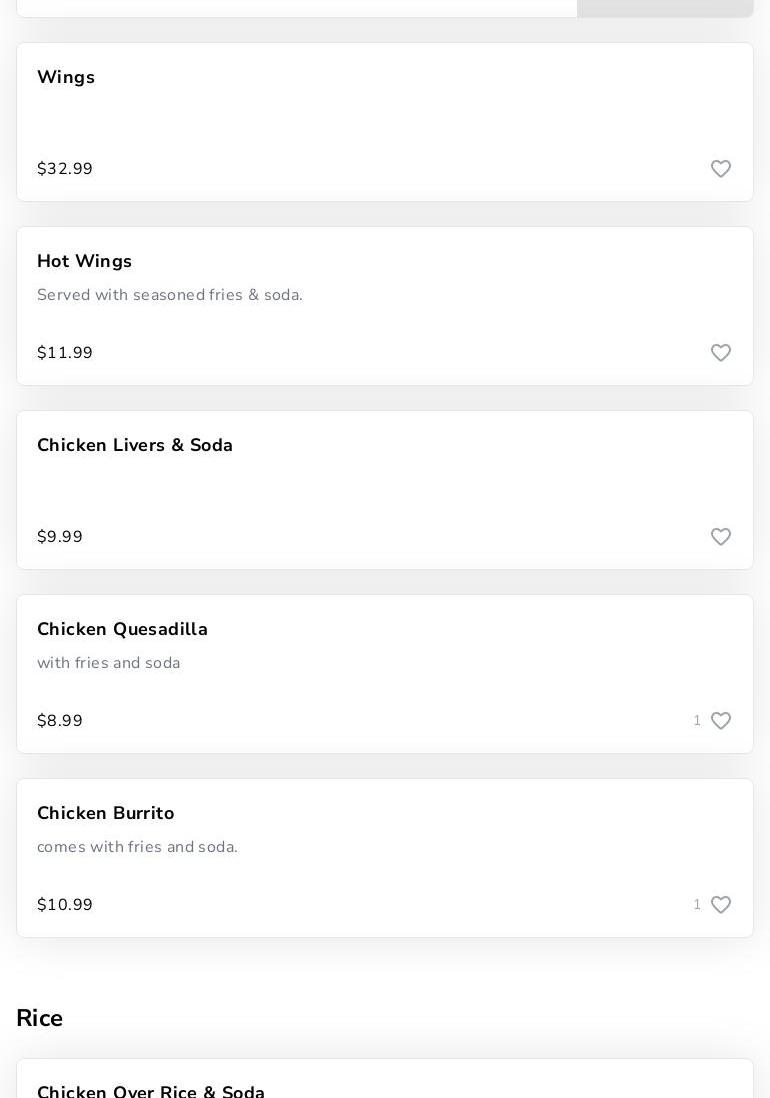
Task: Open Chicken Over Rice & Soda item
Action: tap(151, 1090)
